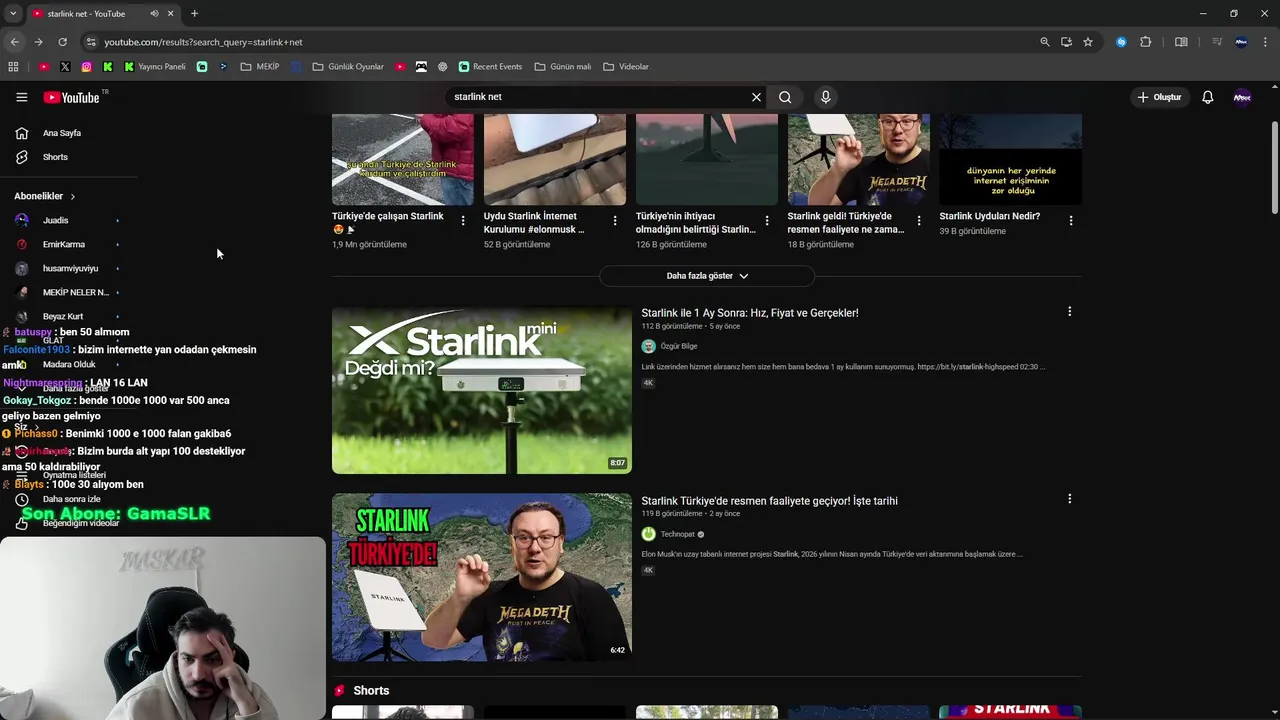
Task: Open the zoom magnifier in address bar
Action: (x=1045, y=42)
